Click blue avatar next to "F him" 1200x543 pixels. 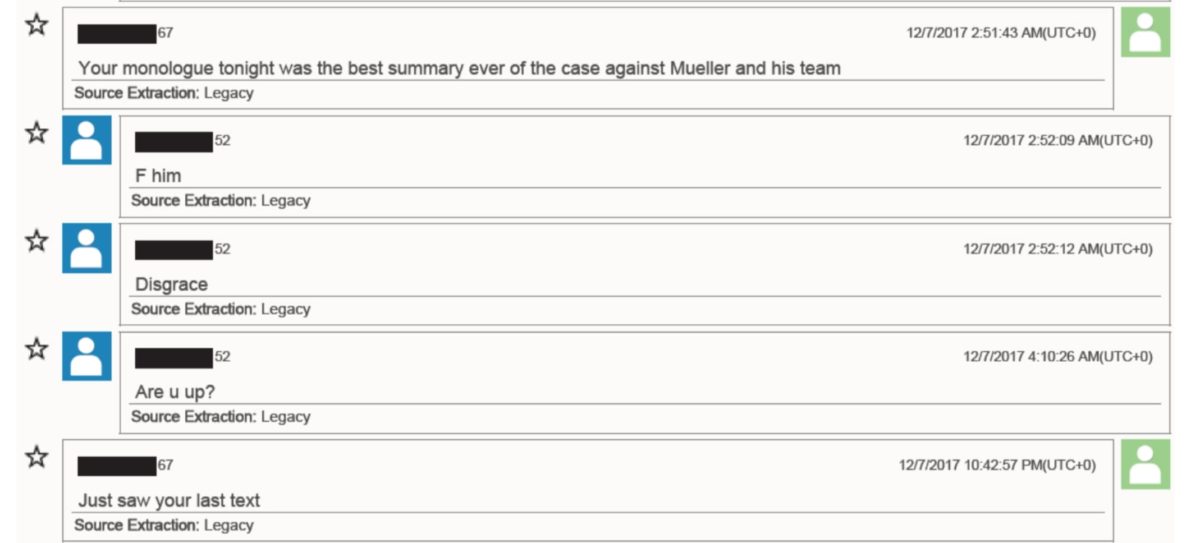(87, 140)
